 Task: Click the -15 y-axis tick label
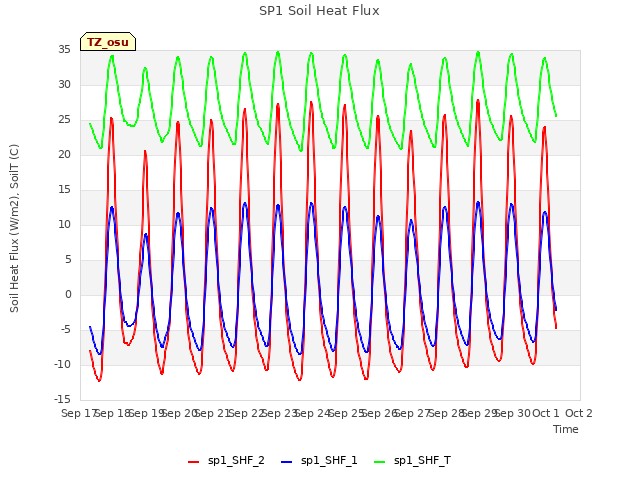pyautogui.click(x=62, y=399)
